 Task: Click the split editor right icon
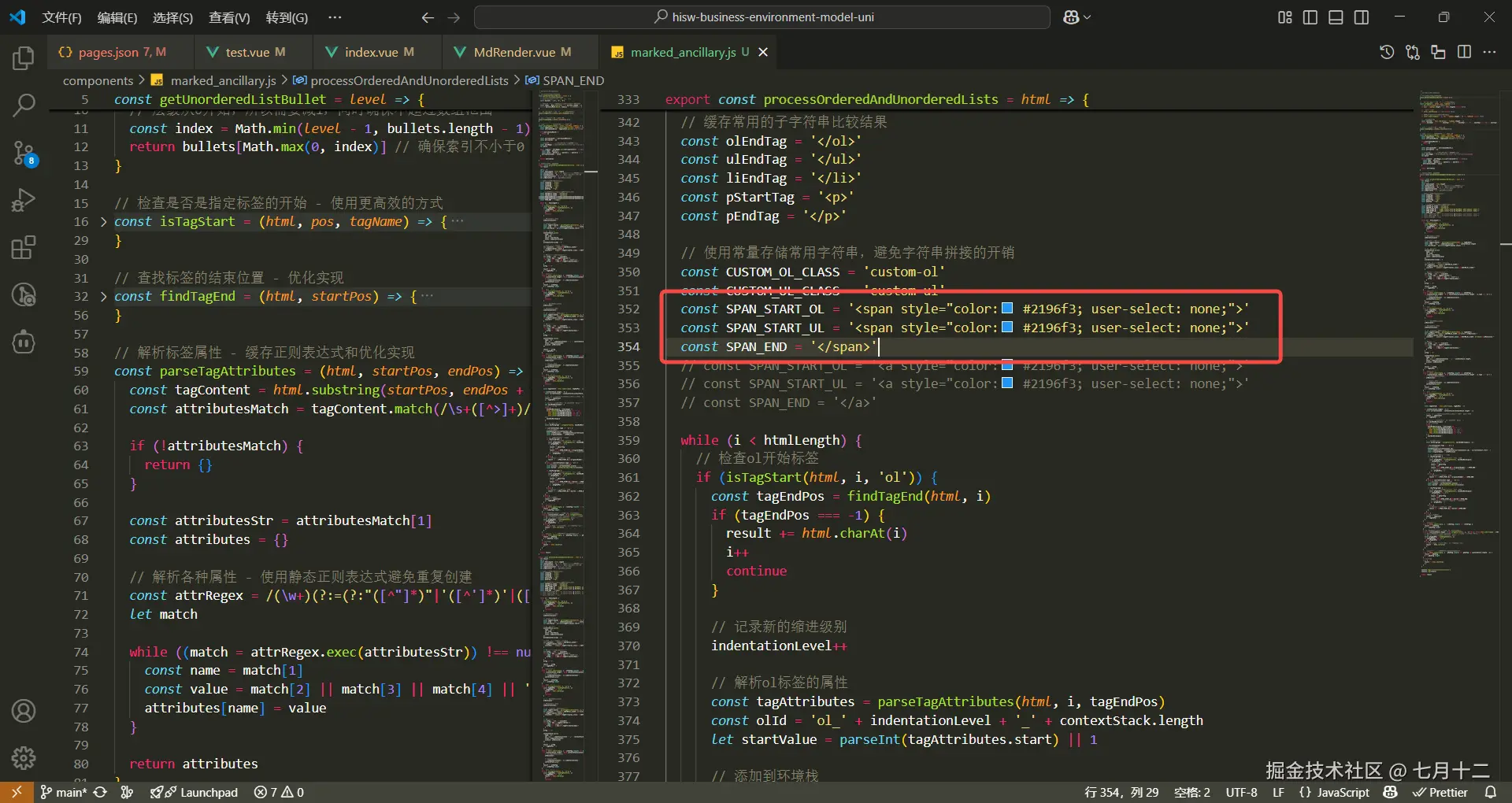pos(1464,52)
